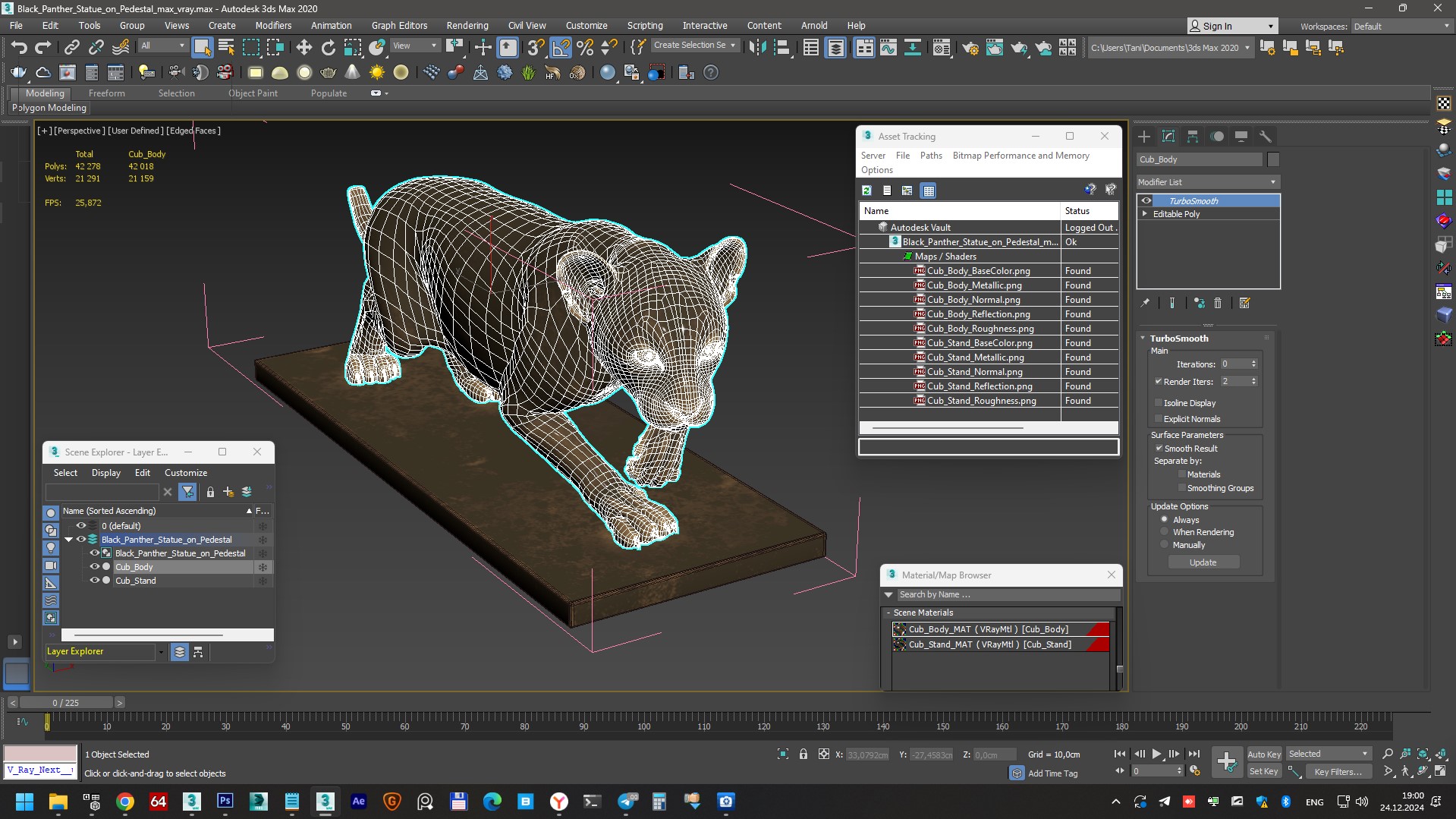This screenshot has width=1456, height=819.
Task: Select the Rotate tool in main toolbar
Action: (328, 48)
